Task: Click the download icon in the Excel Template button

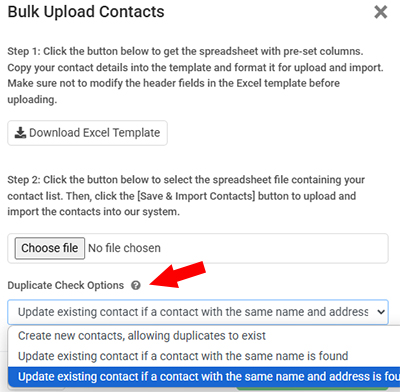Action: coord(20,133)
